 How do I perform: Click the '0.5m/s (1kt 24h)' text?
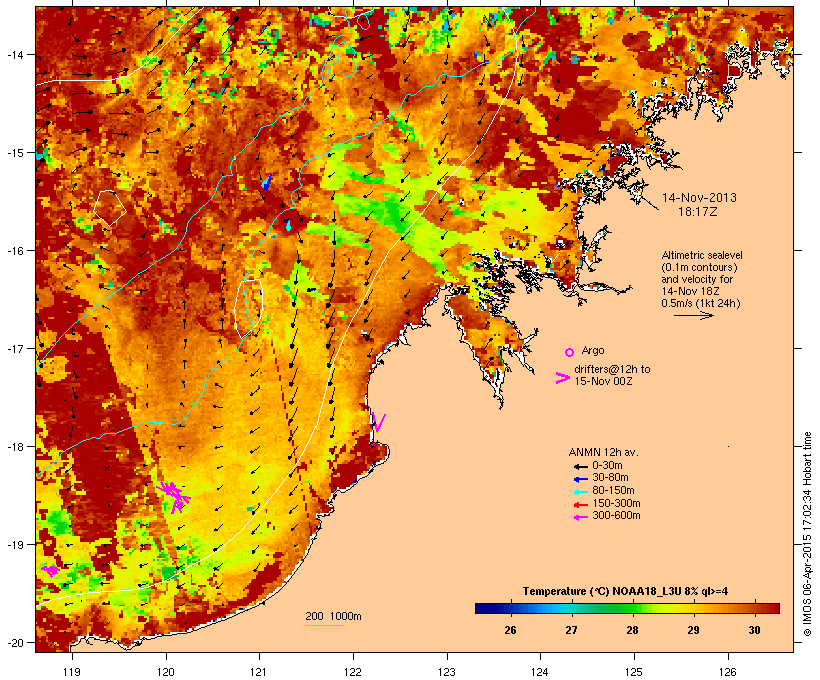tap(701, 303)
